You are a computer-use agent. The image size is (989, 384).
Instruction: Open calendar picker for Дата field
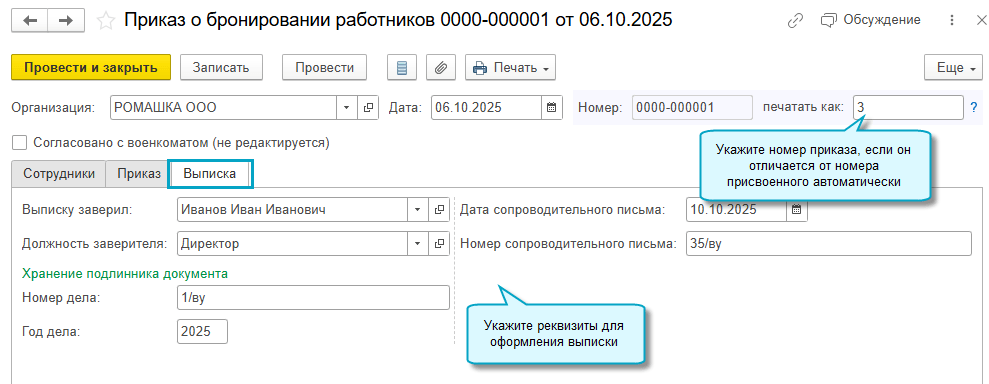(551, 107)
